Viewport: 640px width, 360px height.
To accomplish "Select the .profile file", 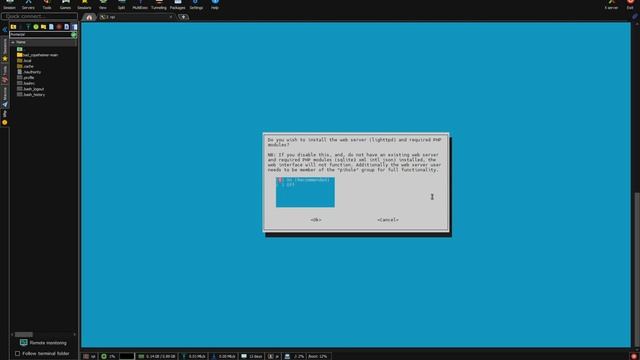I will (x=26, y=78).
